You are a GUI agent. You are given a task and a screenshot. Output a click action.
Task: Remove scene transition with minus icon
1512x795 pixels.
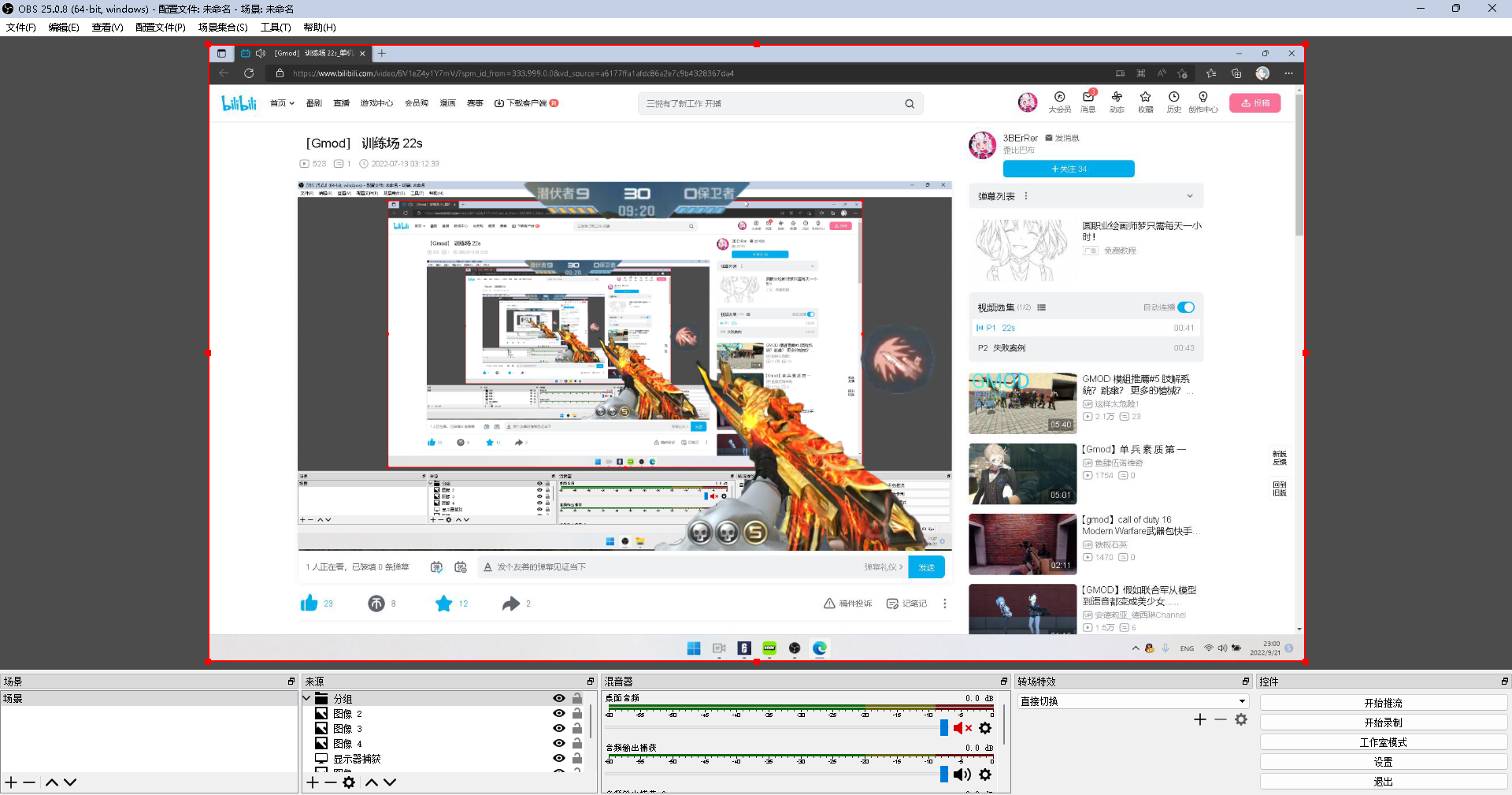click(1221, 719)
